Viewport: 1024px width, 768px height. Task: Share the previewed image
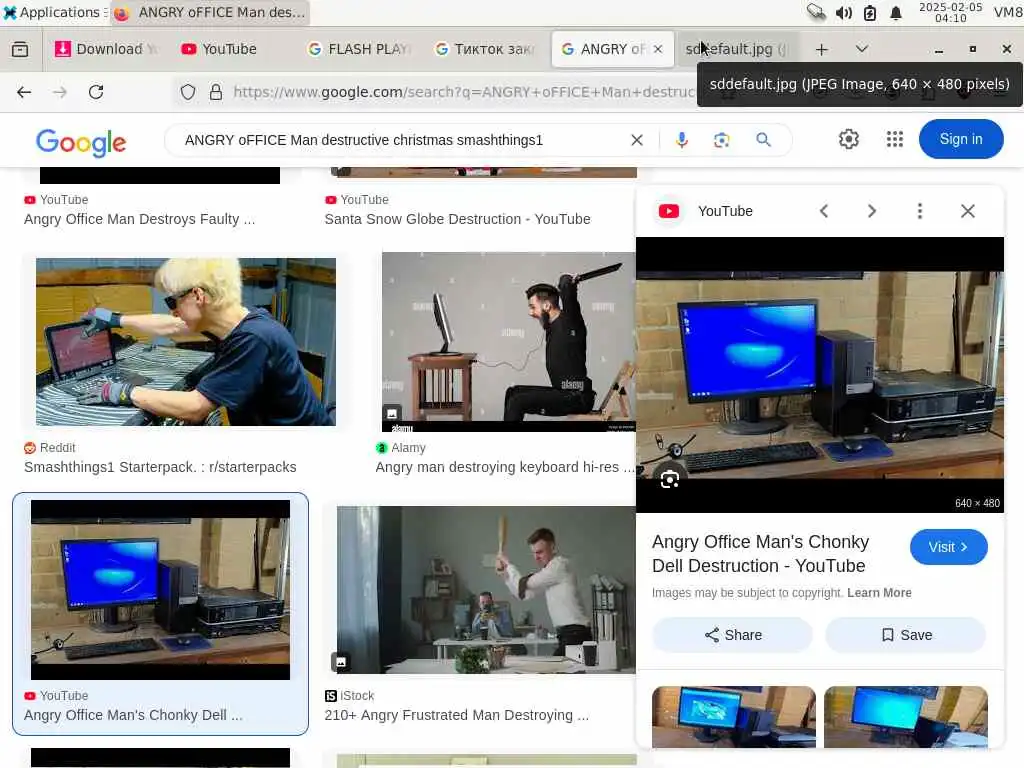point(732,635)
